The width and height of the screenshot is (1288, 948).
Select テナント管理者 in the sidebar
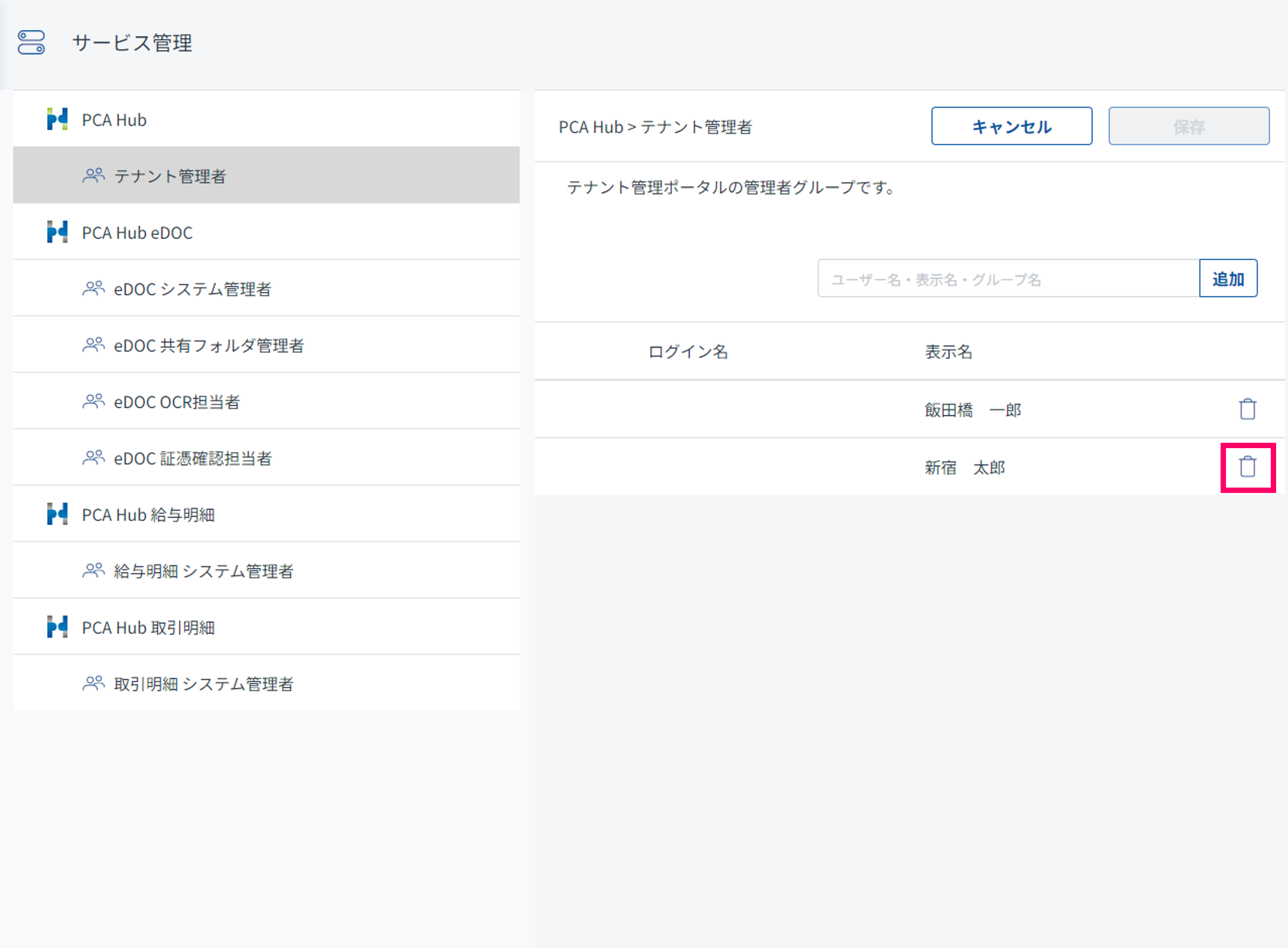pyautogui.click(x=170, y=175)
